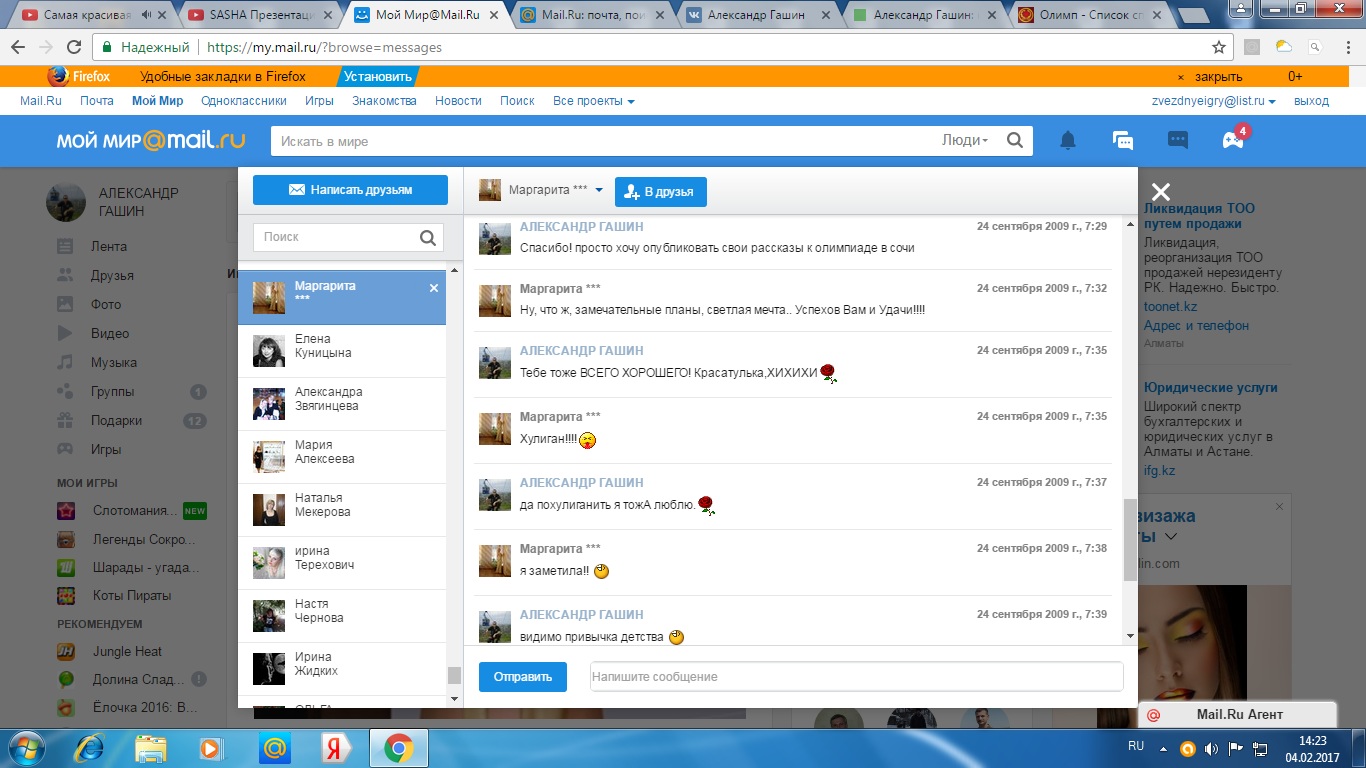This screenshot has width=1366, height=768.
Task: Open Группы in the left sidebar
Action: (112, 391)
